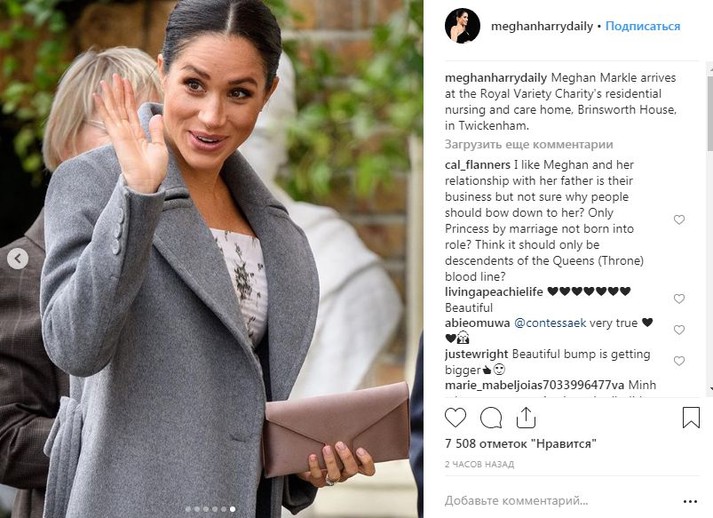Open the three-dot more options menu
This screenshot has height=518, width=713.
(x=690, y=502)
